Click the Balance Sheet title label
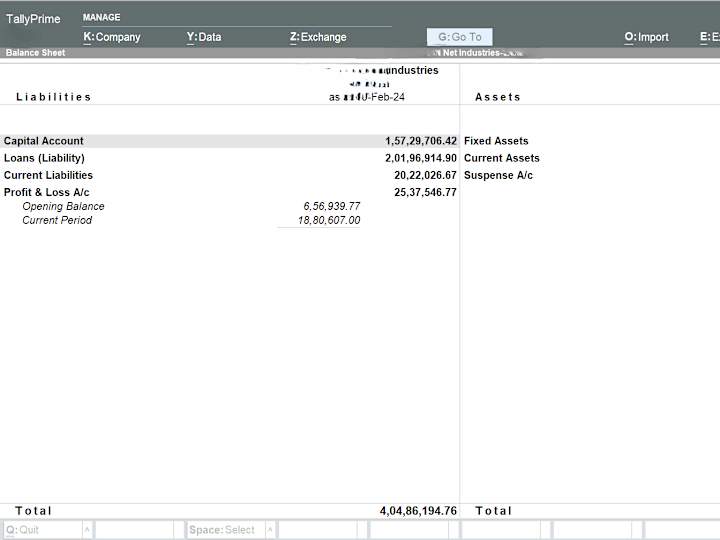This screenshot has width=720, height=540. (x=35, y=53)
